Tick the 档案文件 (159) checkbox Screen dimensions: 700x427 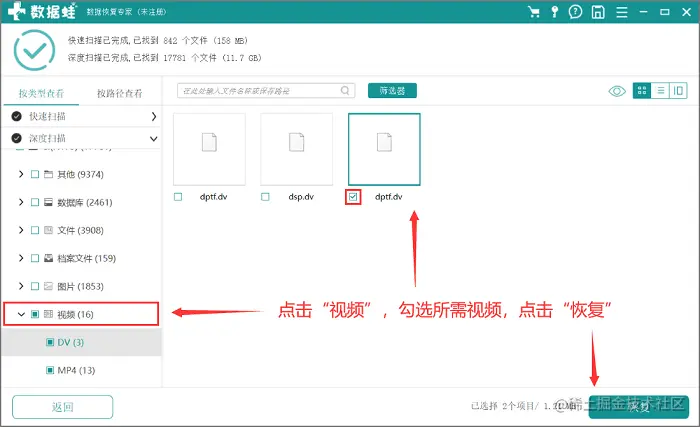click(35, 258)
